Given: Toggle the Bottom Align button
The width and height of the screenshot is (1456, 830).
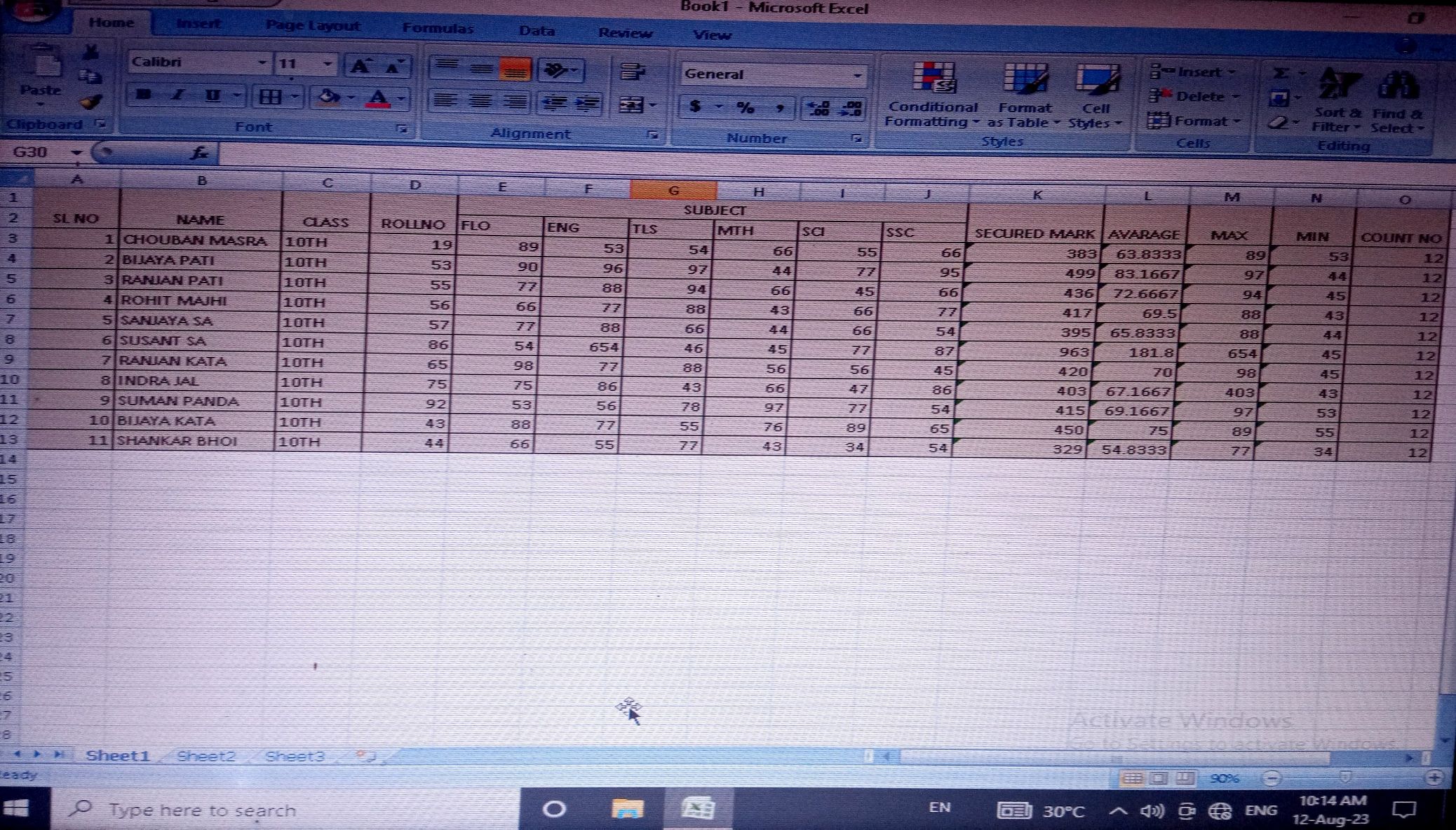Looking at the screenshot, I should tap(515, 70).
